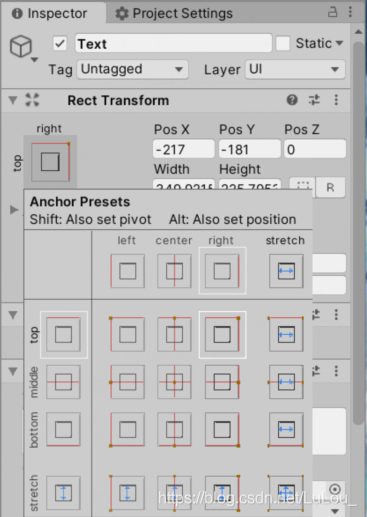
Task: Click the anchor preset box showing right top
Action: point(50,162)
